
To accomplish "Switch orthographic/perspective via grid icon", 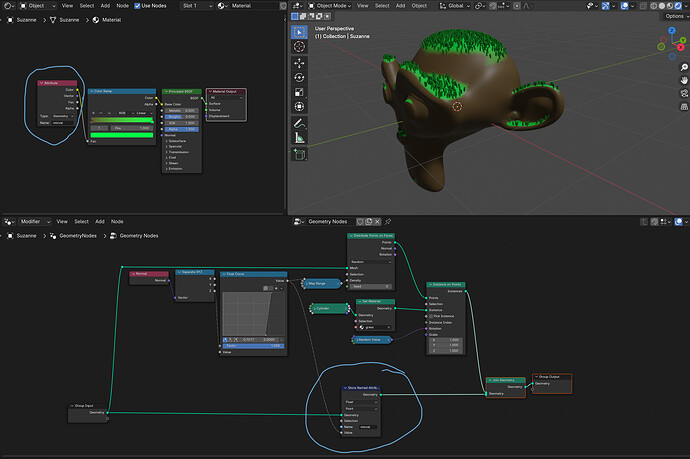I will (684, 106).
